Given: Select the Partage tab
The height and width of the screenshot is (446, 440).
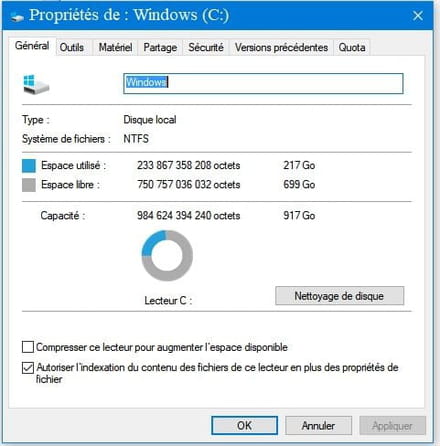Looking at the screenshot, I should point(160,47).
